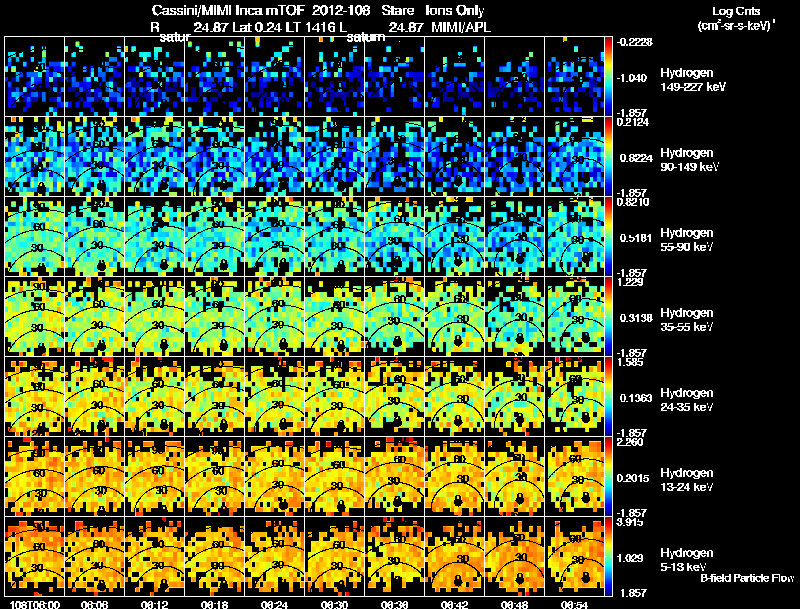This screenshot has width=800, height=609.
Task: Click the "0.5181" colorbar midpoint value
Action: [636, 238]
